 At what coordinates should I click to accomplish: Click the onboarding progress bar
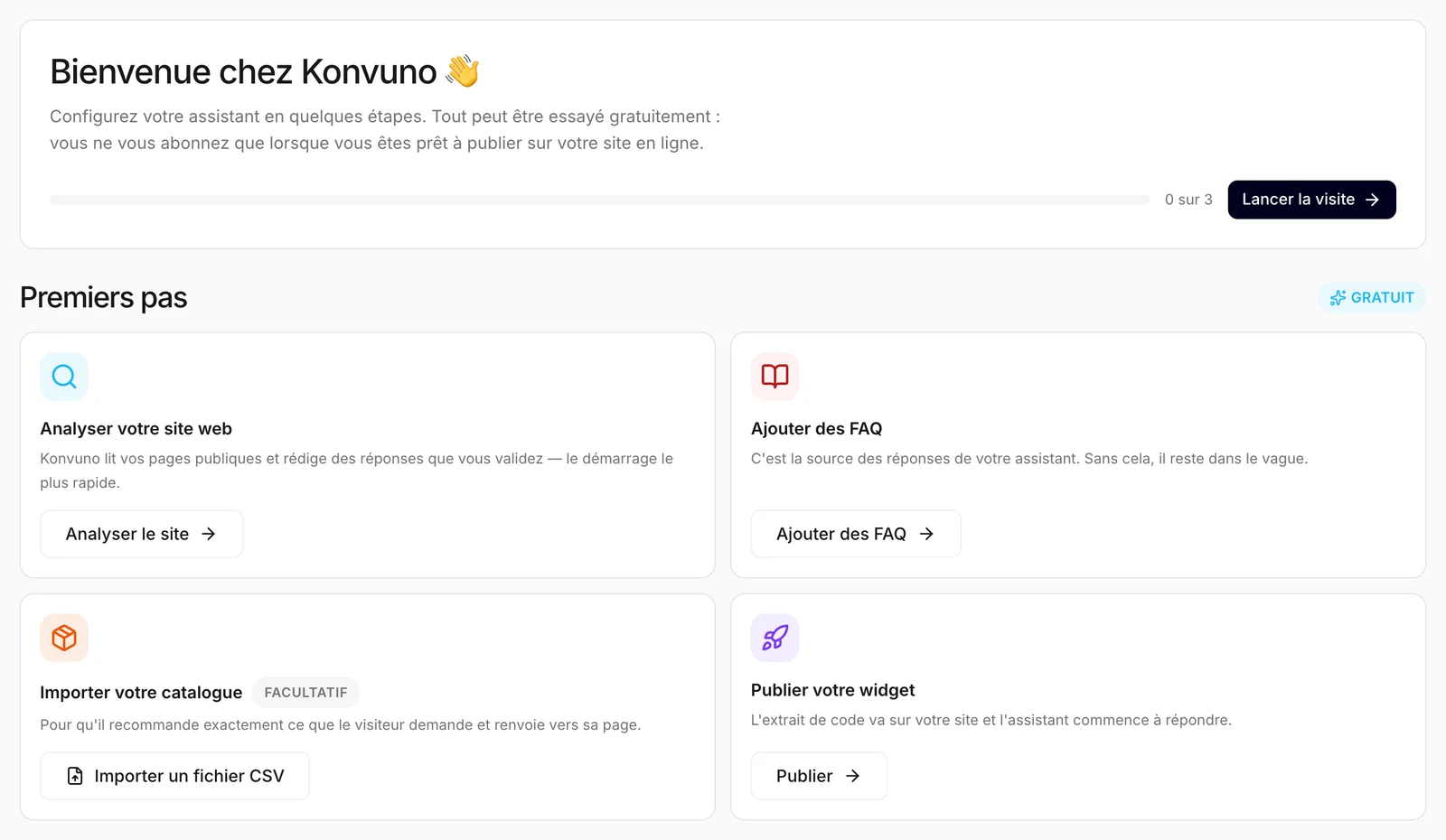[599, 200]
